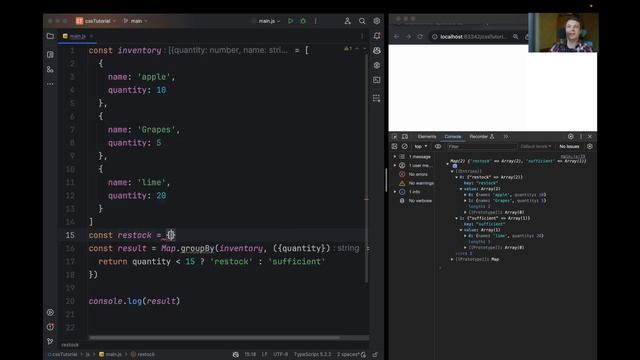Screen dimensions: 640x360
Task: Click the editor horizontal scrollbar
Action: pos(215,338)
